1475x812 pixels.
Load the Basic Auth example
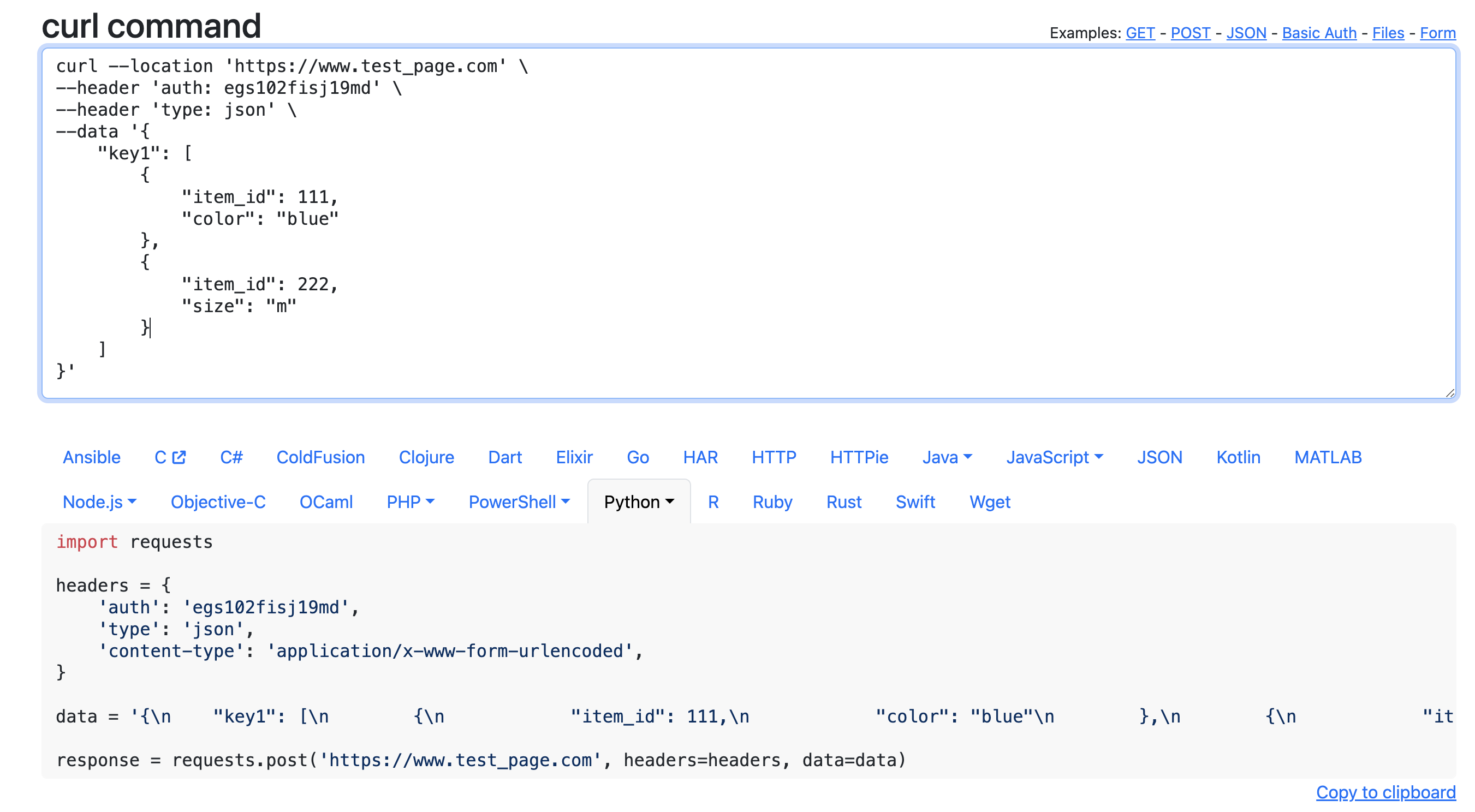coord(1318,33)
